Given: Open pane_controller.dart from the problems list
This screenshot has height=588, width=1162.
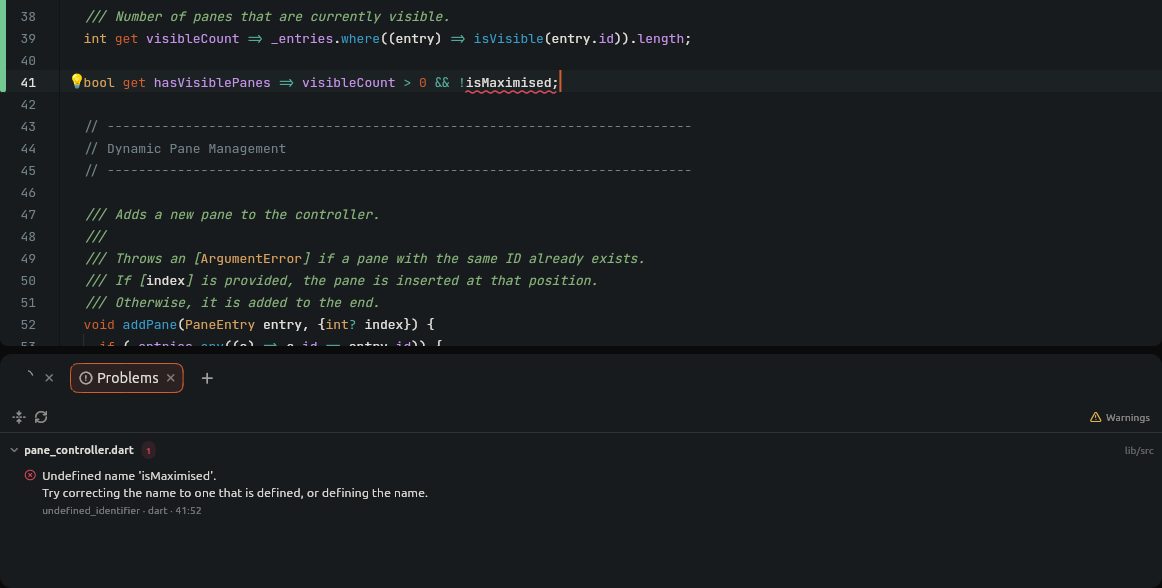Looking at the screenshot, I should (x=79, y=450).
